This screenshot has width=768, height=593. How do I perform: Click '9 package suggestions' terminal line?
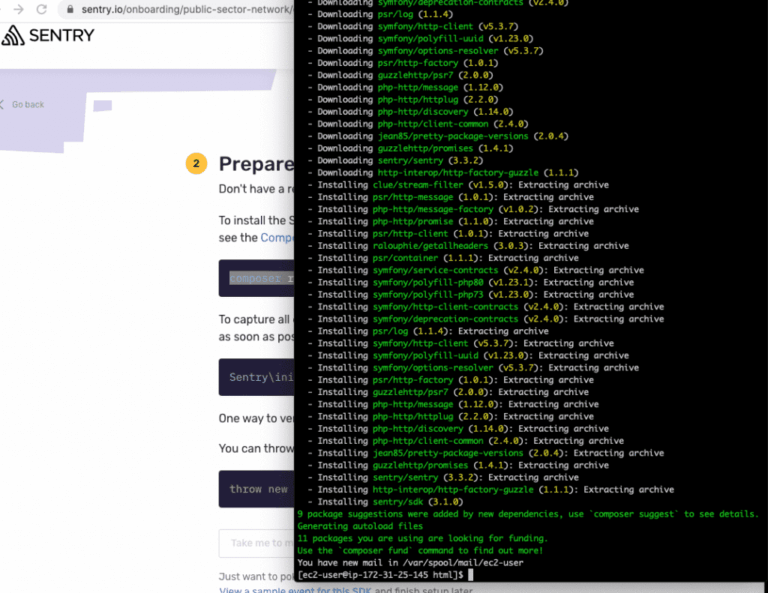pyautogui.click(x=528, y=514)
